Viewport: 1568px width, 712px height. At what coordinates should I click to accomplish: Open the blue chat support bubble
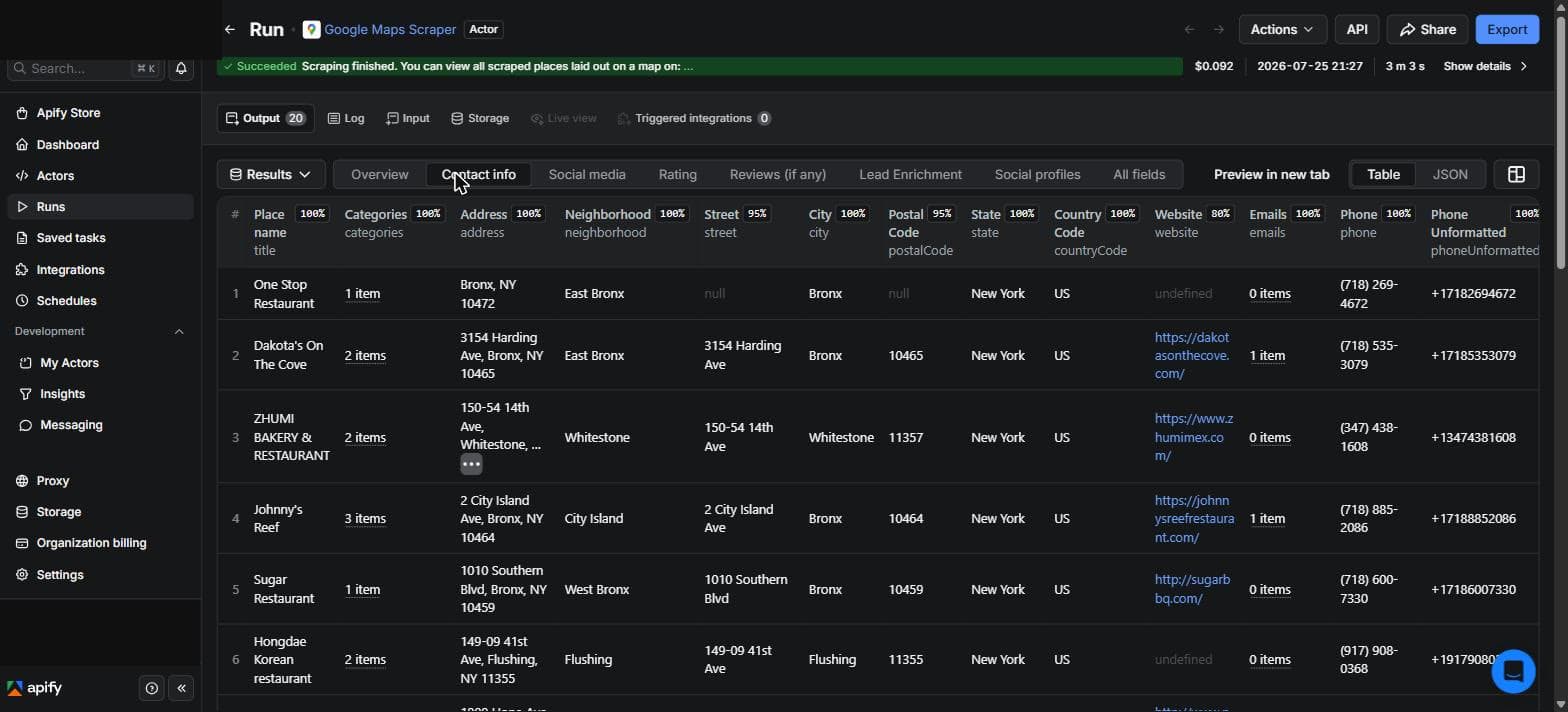(1513, 670)
